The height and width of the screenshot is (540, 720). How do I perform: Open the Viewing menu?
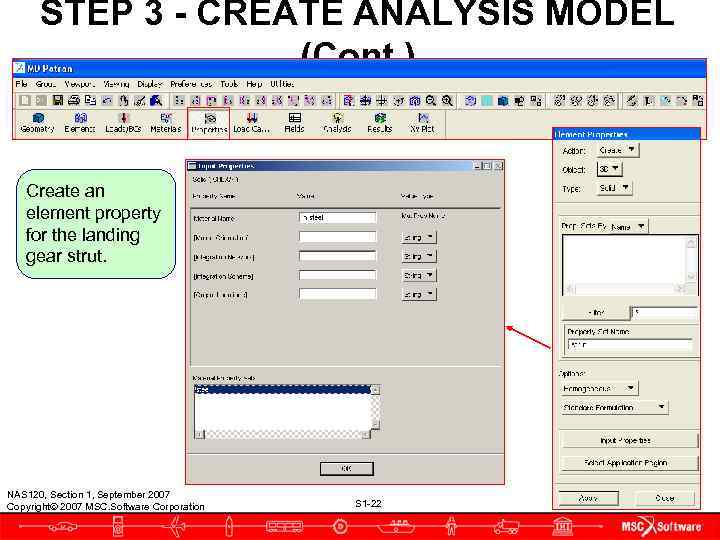pos(116,84)
